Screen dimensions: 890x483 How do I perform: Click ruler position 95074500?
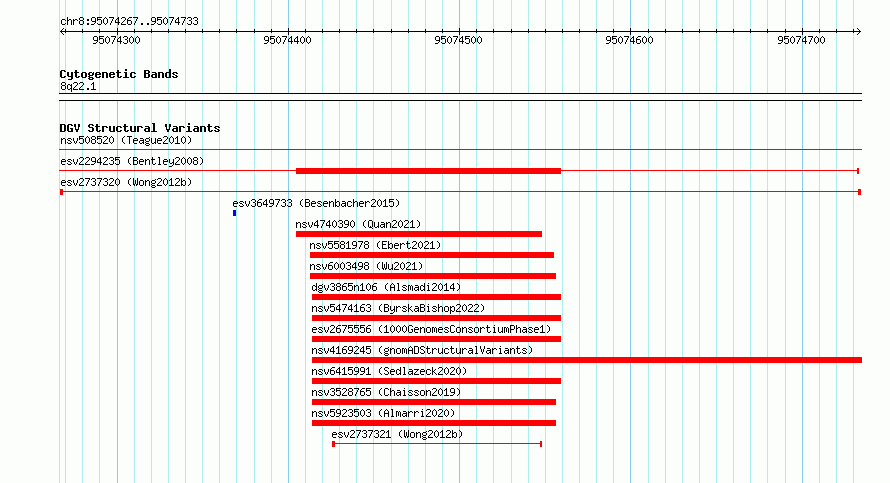point(458,40)
